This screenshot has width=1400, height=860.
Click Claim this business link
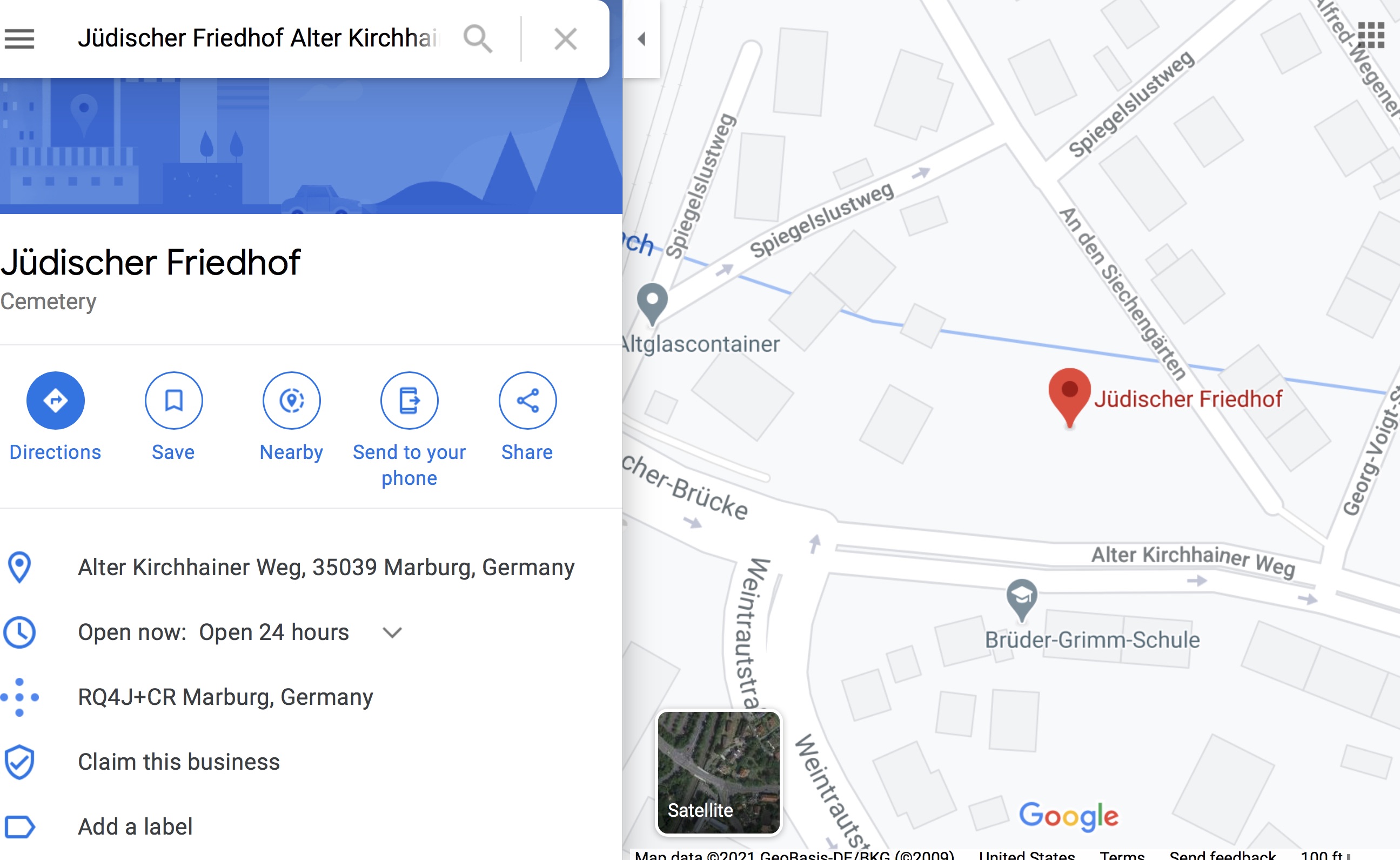(x=179, y=762)
